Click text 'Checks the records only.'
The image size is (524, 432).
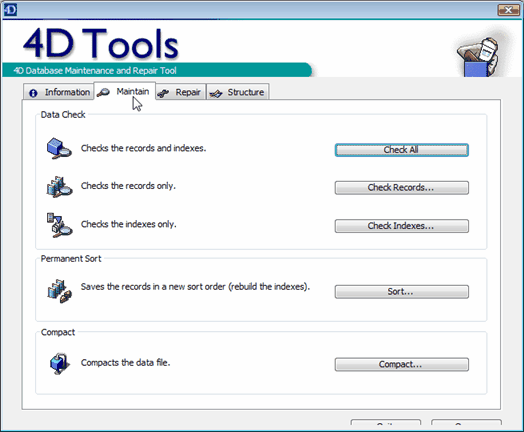point(128,186)
